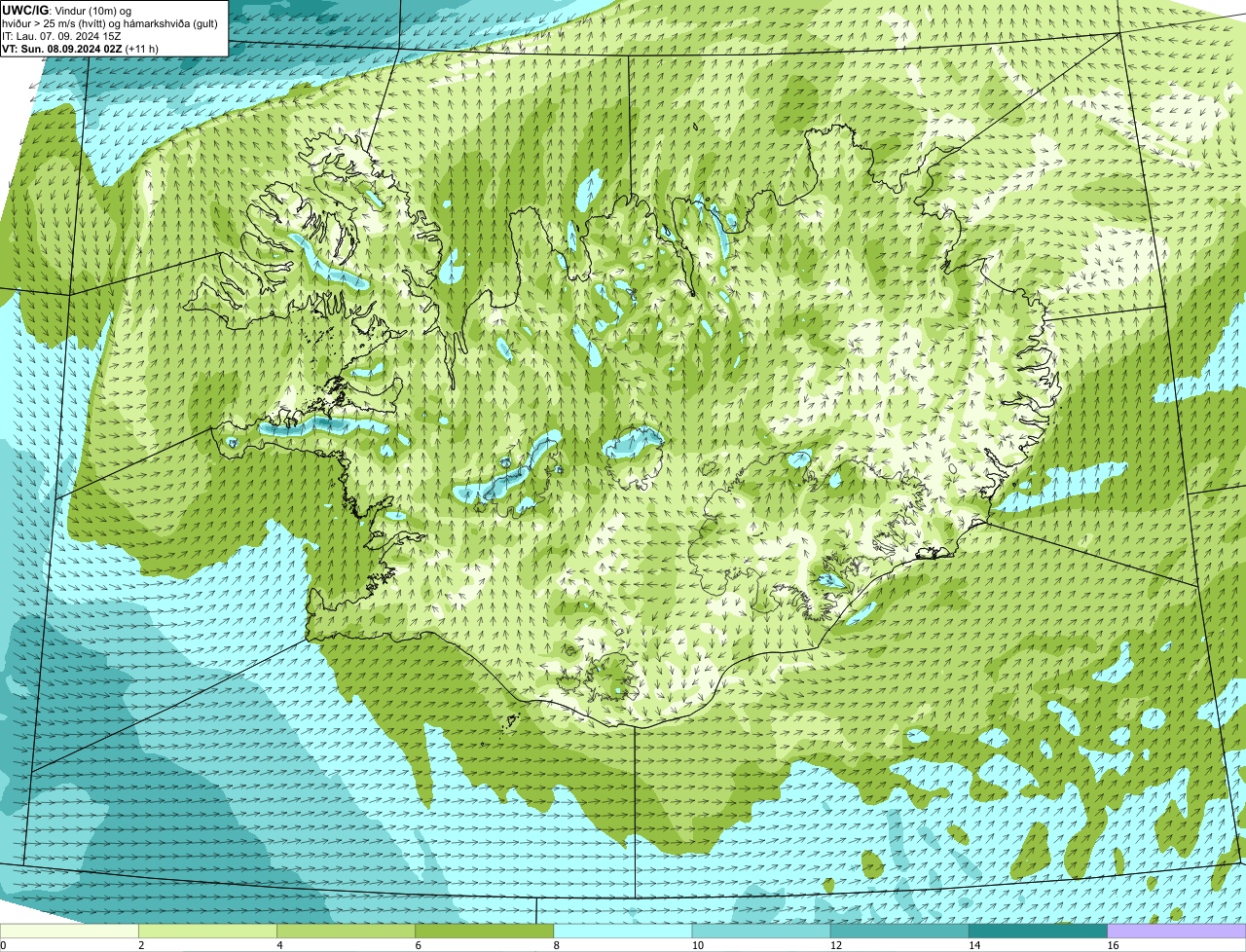Click the "0" legend scale label

(x=3, y=945)
